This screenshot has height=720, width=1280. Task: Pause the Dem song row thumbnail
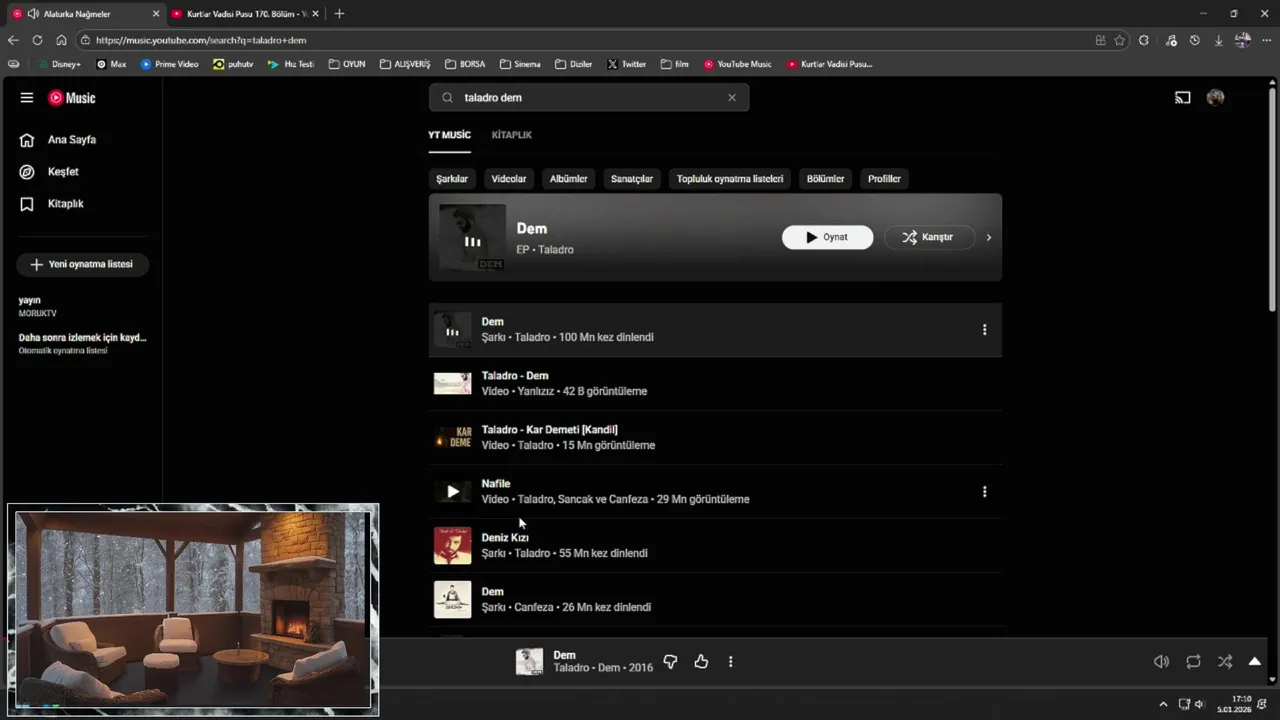click(x=452, y=330)
